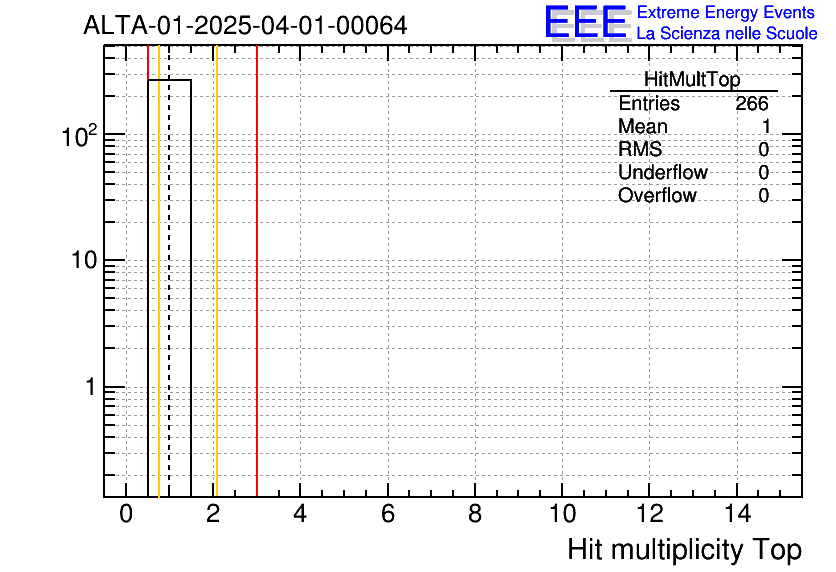Select the Hit multiplicity Top axis title

684,550
